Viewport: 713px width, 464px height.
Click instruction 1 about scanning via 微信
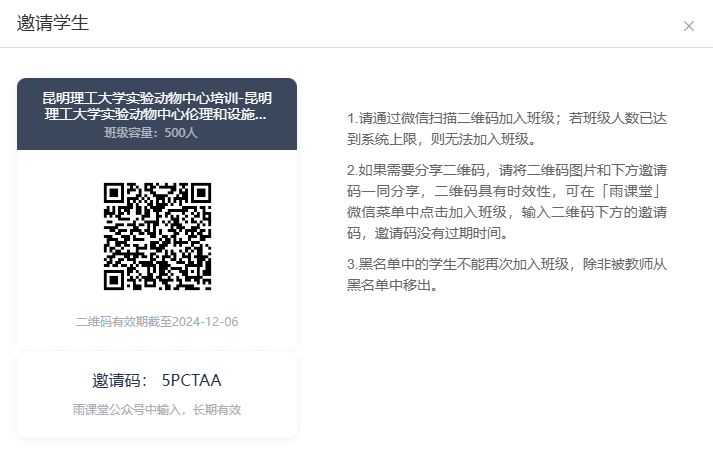point(507,129)
